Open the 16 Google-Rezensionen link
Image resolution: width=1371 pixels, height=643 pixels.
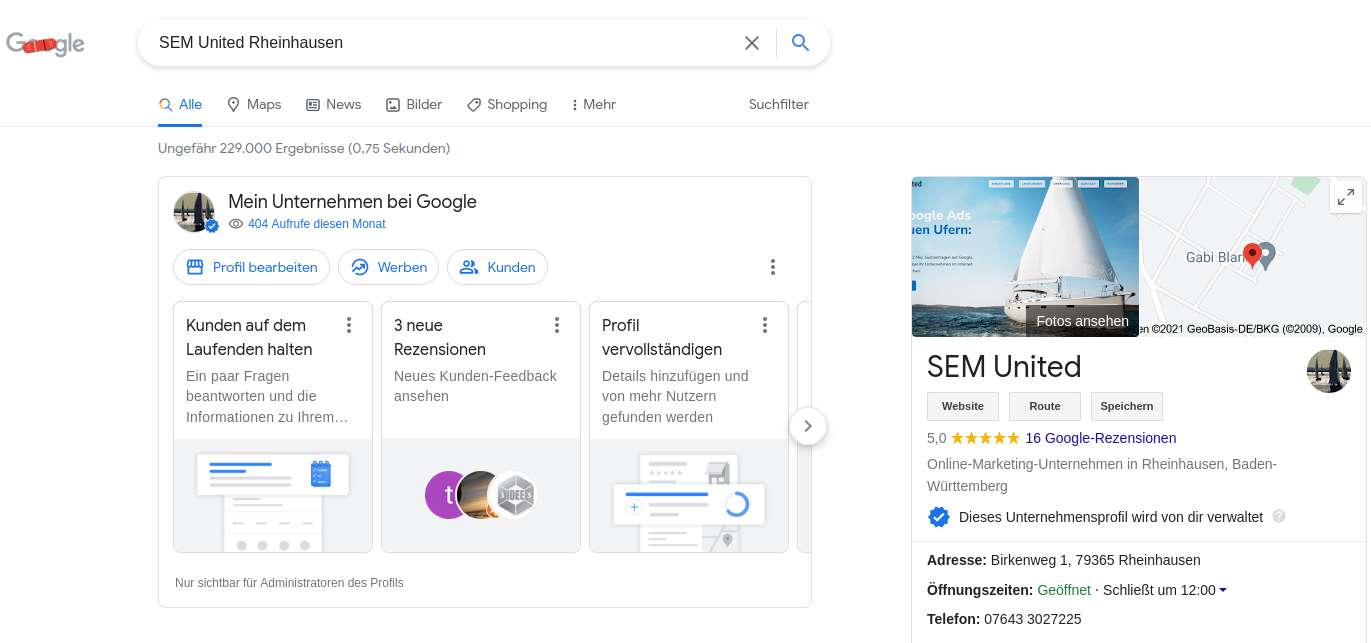pos(1101,438)
